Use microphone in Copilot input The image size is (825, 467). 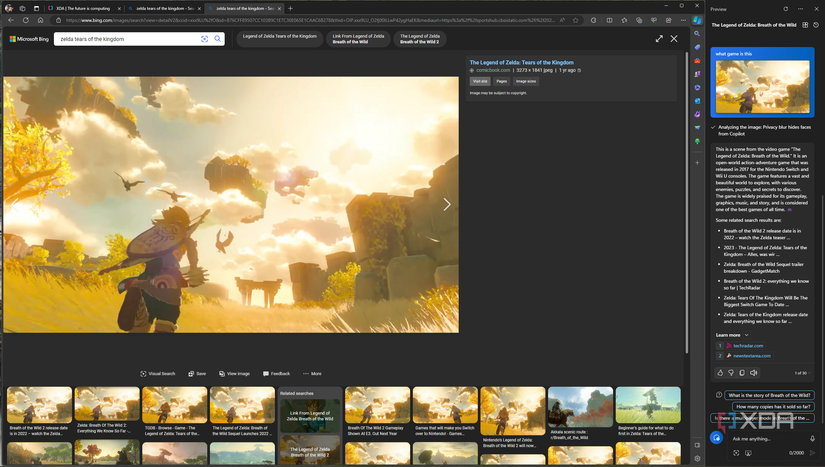tap(812, 439)
